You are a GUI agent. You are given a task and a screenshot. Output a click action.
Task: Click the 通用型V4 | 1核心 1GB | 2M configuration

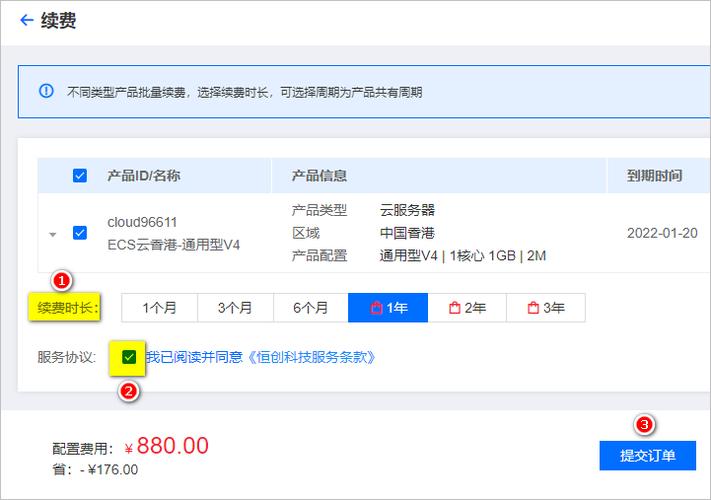coord(463,256)
